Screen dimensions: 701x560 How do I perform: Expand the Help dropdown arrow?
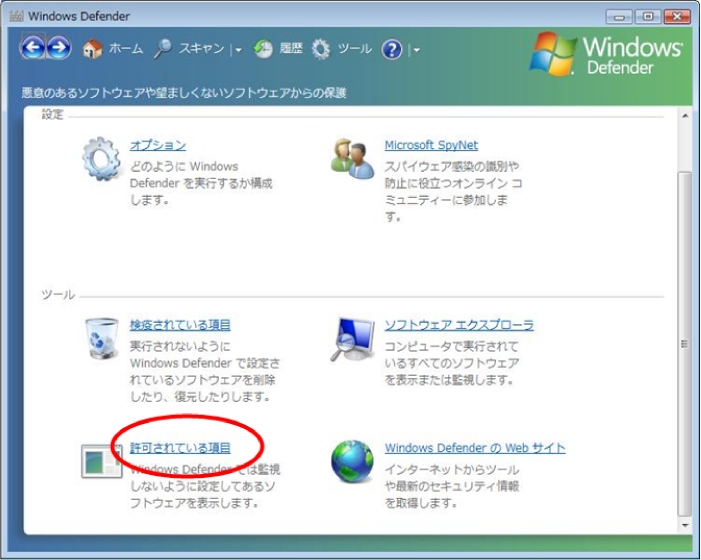click(415, 50)
